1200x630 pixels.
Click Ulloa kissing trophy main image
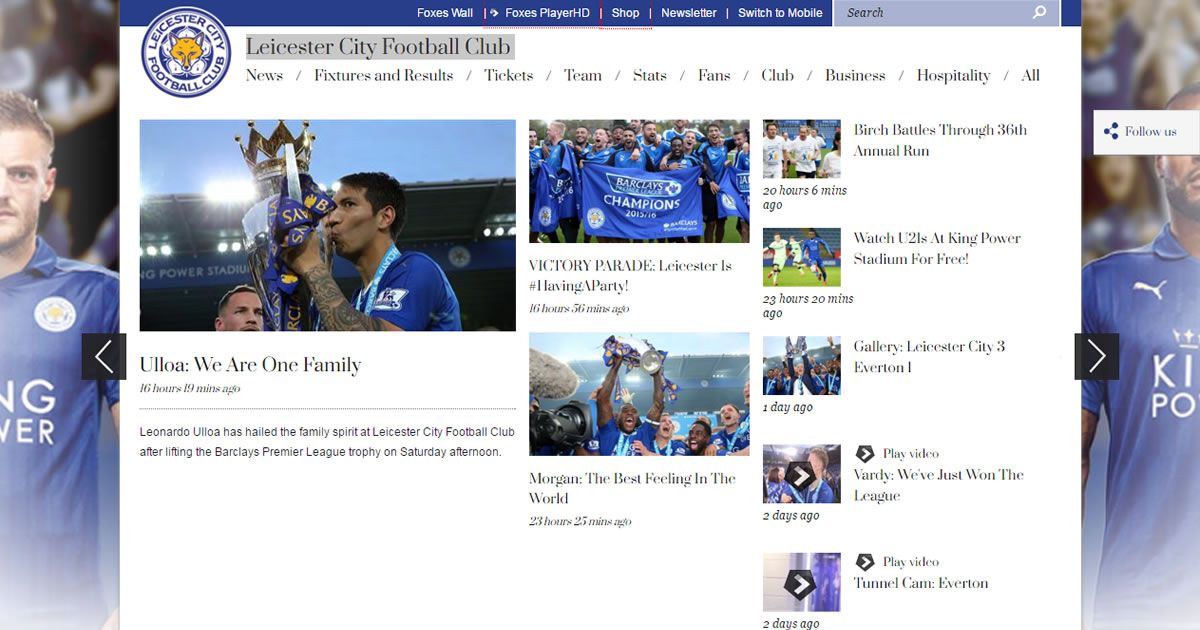(x=328, y=225)
